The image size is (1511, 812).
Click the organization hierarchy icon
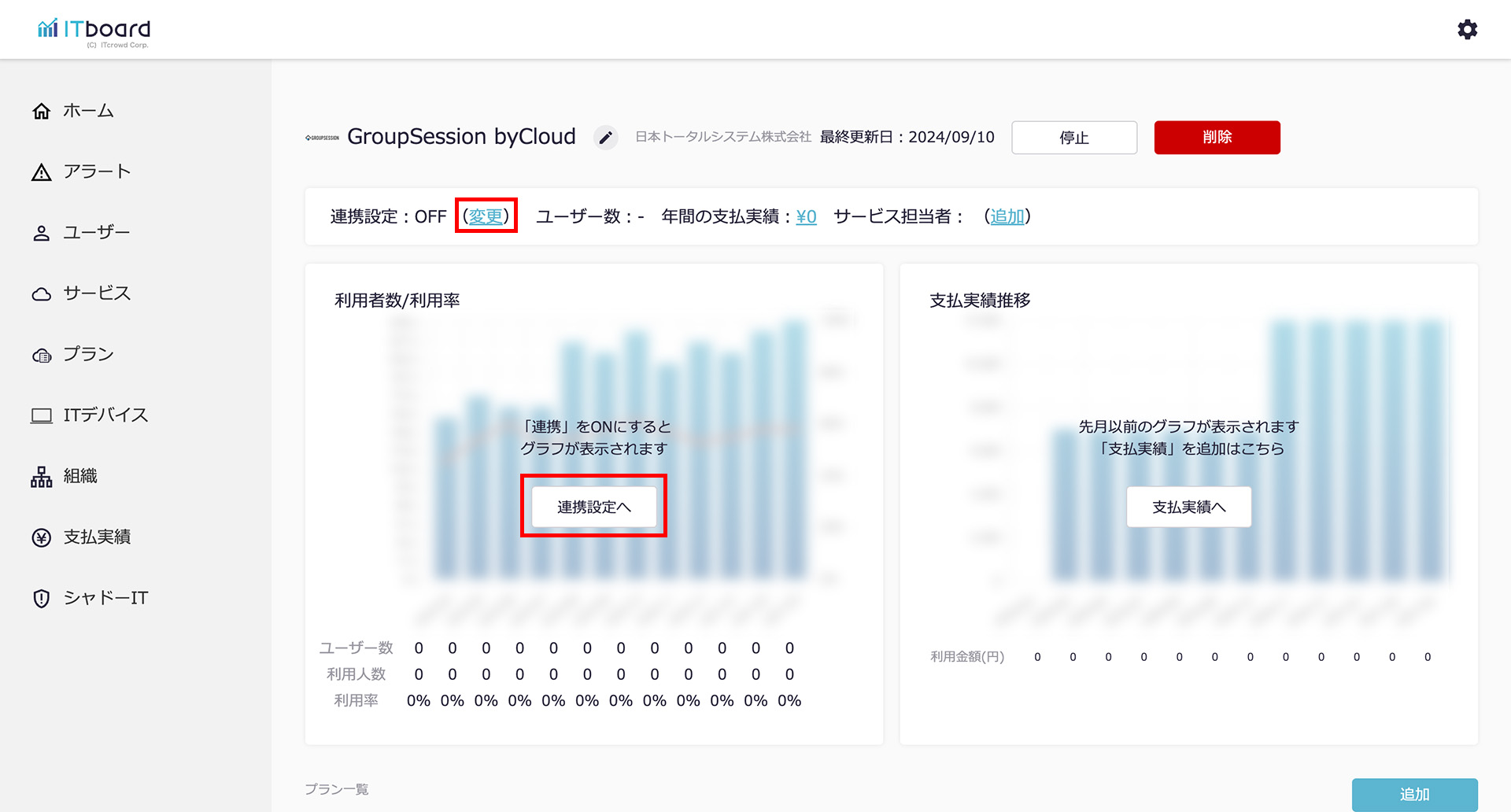42,477
